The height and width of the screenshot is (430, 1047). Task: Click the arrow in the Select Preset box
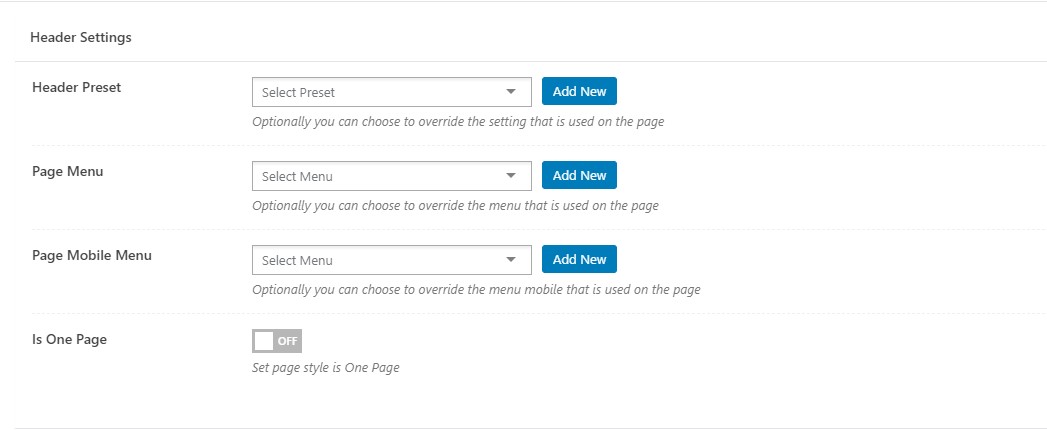click(x=511, y=92)
